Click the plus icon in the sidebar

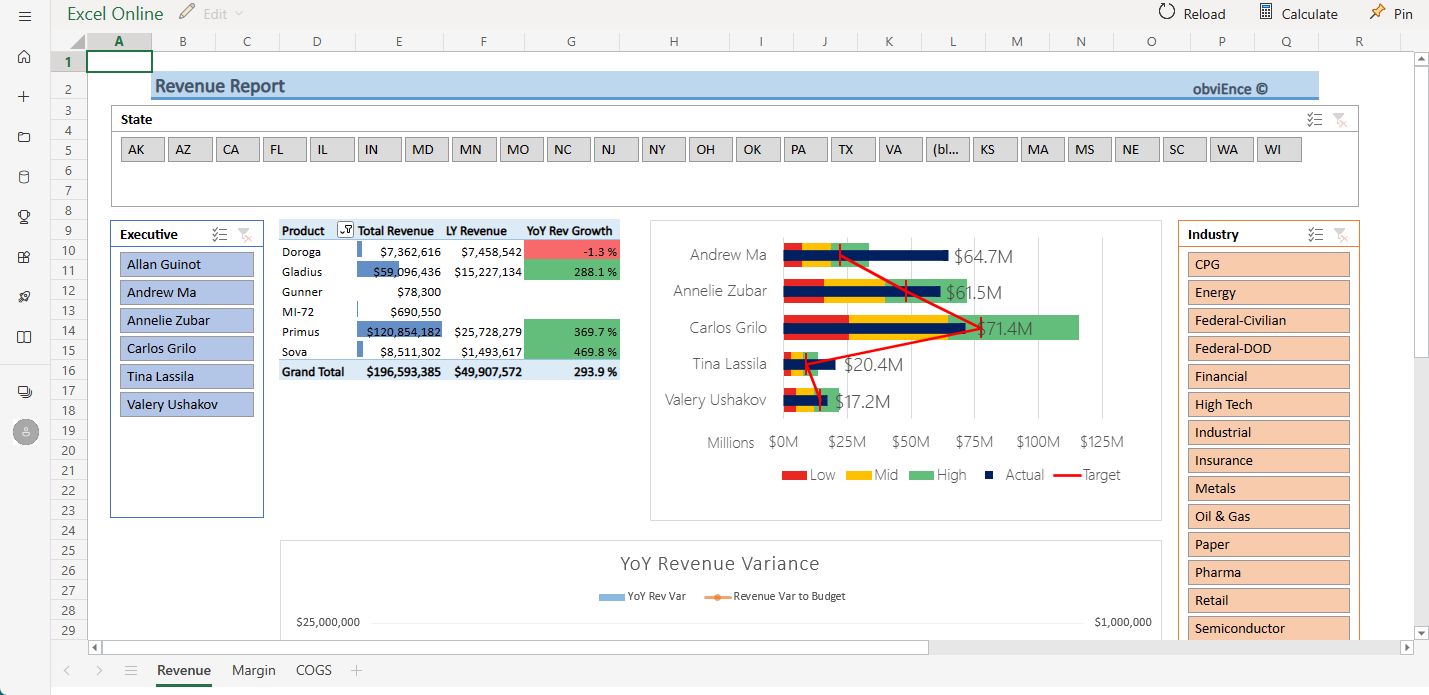(x=25, y=97)
